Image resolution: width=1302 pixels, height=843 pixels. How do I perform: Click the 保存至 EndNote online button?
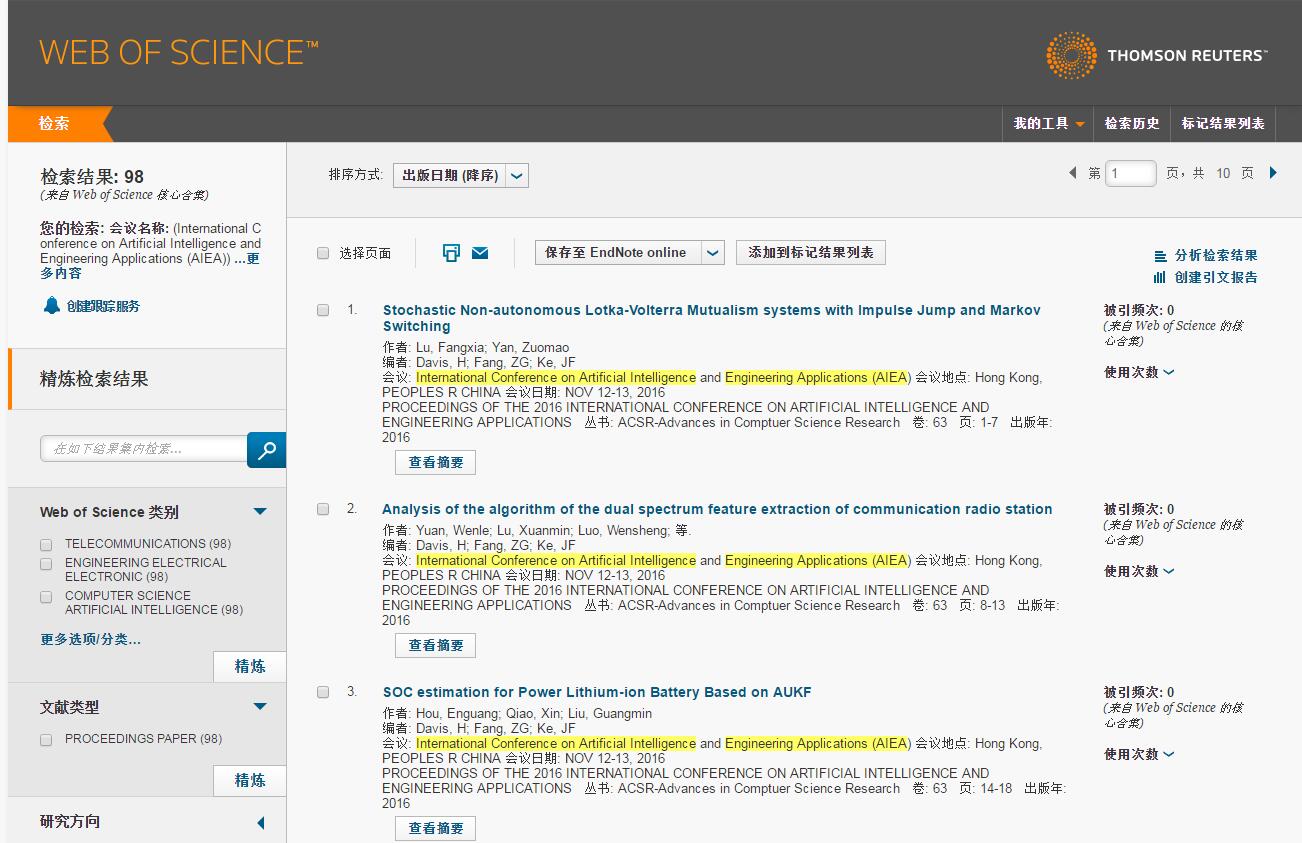[617, 253]
